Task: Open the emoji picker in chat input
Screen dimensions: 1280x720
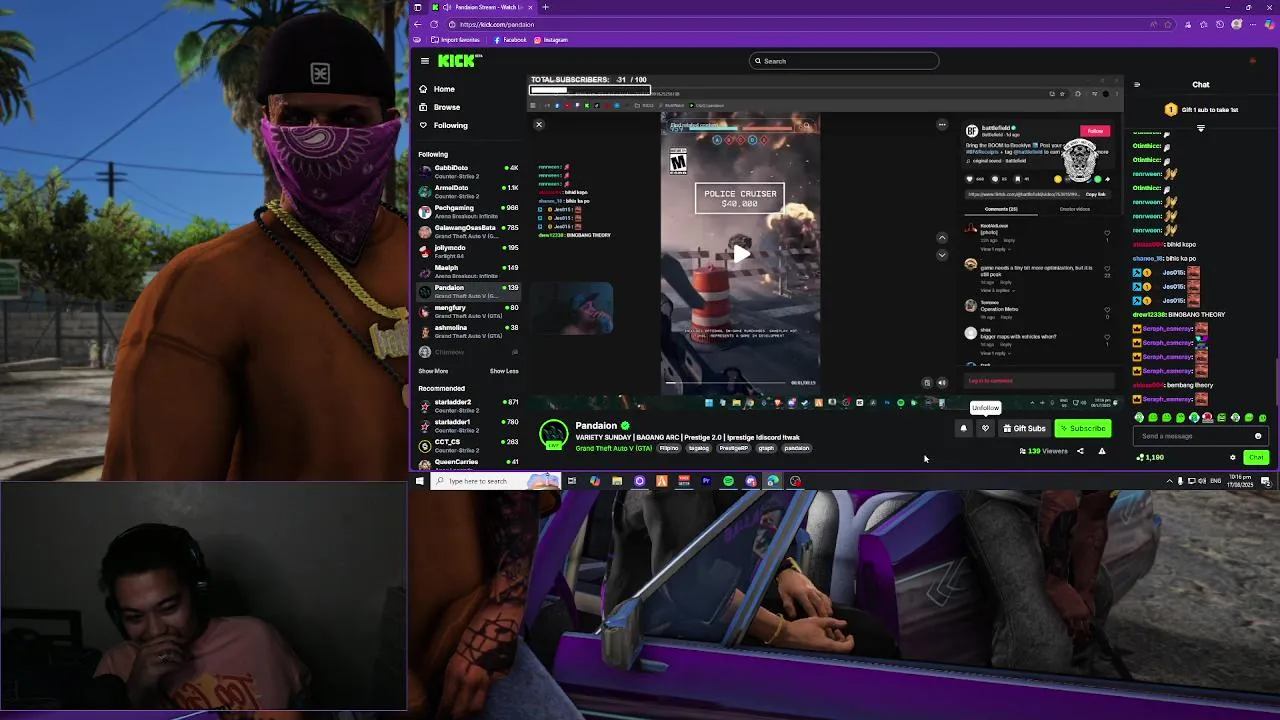Action: [1258, 436]
